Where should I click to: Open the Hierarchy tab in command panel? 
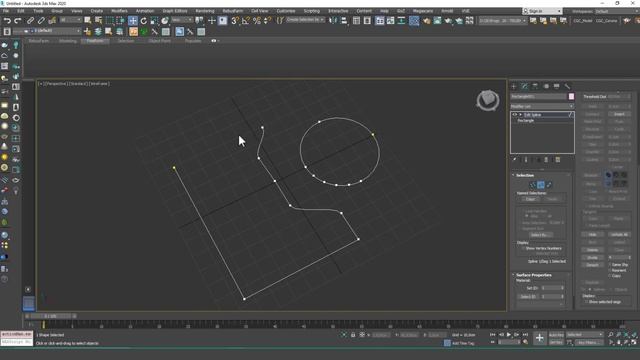point(535,86)
